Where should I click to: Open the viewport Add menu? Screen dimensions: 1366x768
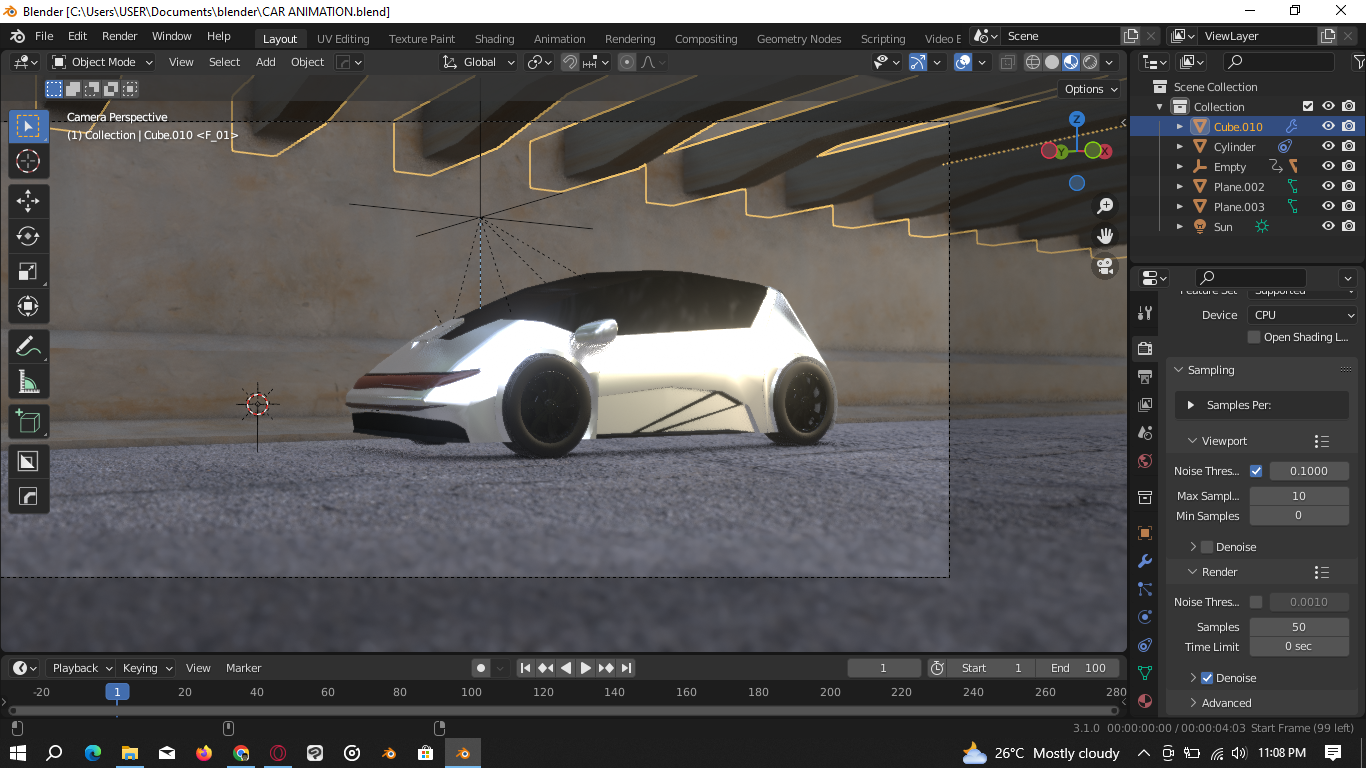[266, 62]
